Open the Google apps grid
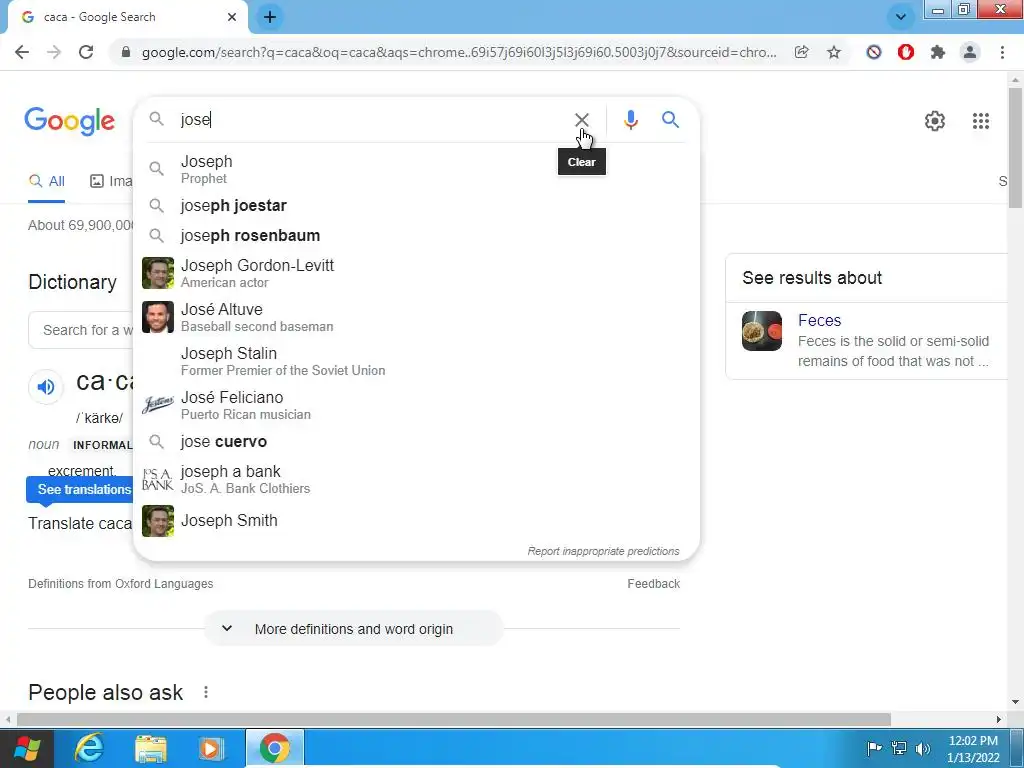 tap(980, 121)
